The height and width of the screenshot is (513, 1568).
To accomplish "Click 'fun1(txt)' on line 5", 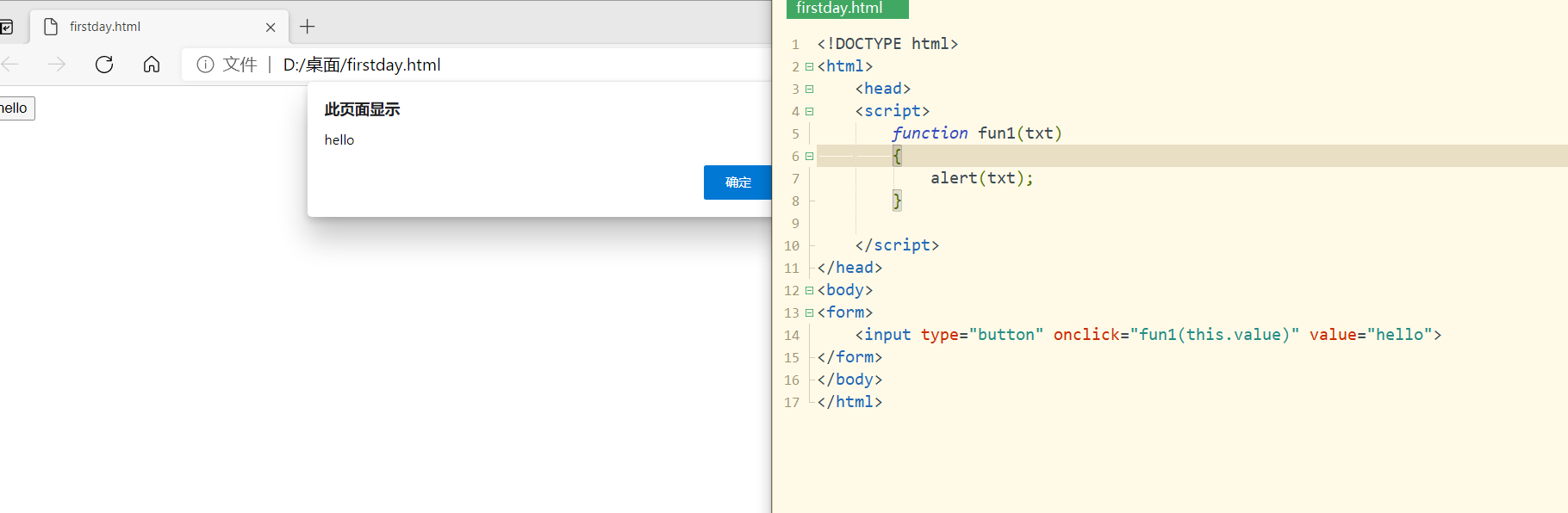I will [1020, 133].
